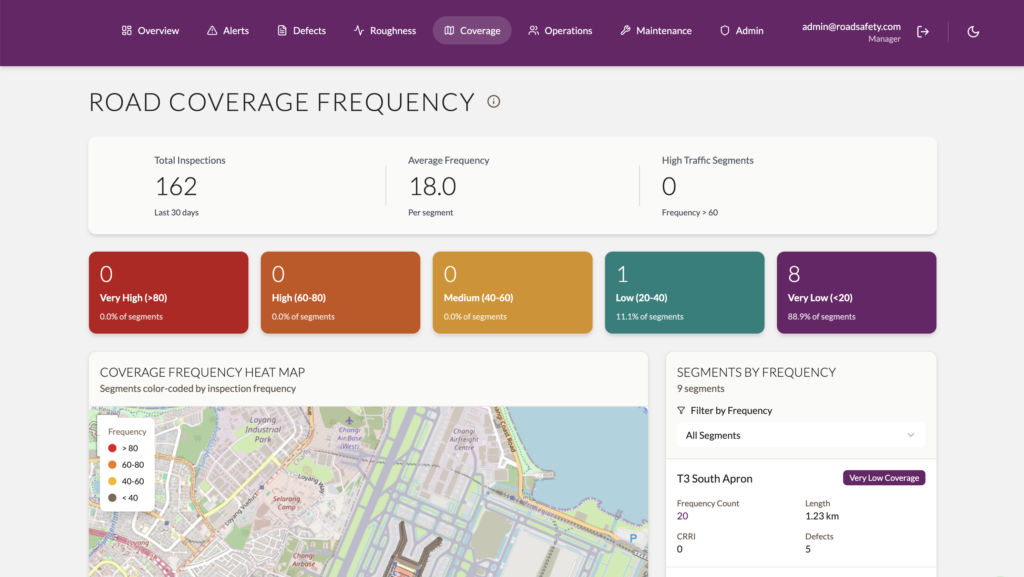Click the red >80 legend swatch
The width and height of the screenshot is (1024, 577).
pos(112,448)
